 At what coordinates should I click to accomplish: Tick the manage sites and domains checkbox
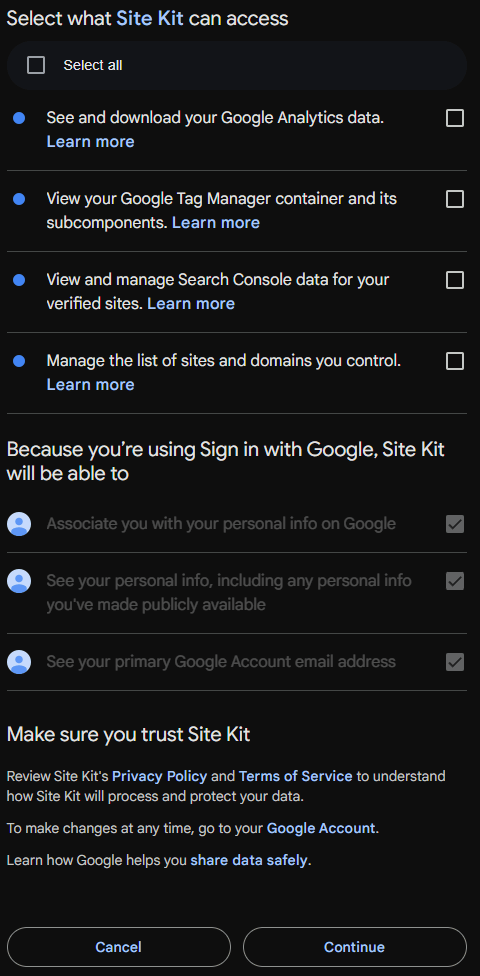455,360
